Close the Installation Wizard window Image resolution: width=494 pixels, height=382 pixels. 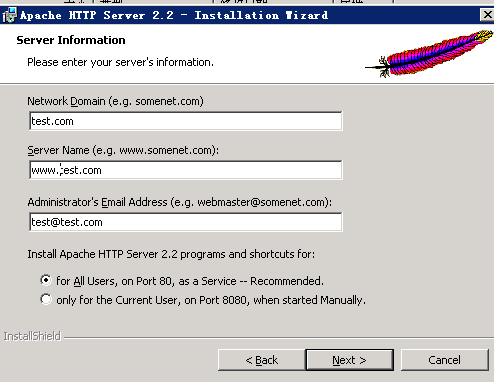coord(487,15)
